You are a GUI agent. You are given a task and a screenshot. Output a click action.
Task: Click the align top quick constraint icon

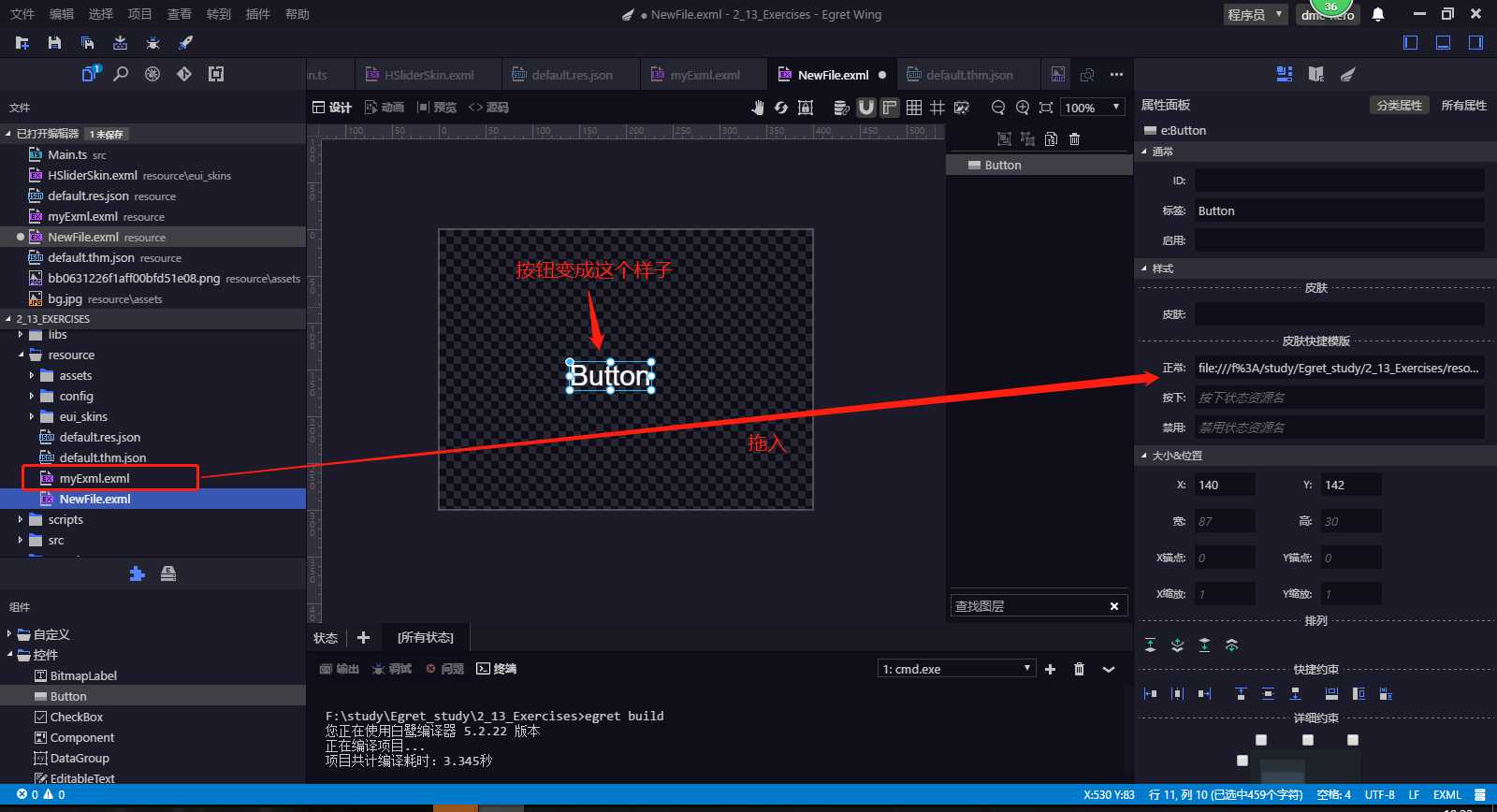point(1241,694)
